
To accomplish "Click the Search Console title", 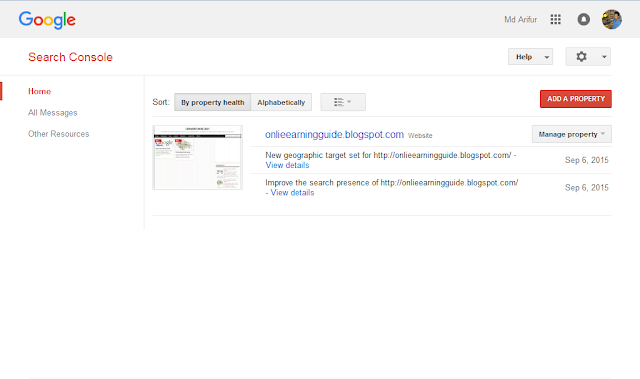I will click(x=70, y=57).
